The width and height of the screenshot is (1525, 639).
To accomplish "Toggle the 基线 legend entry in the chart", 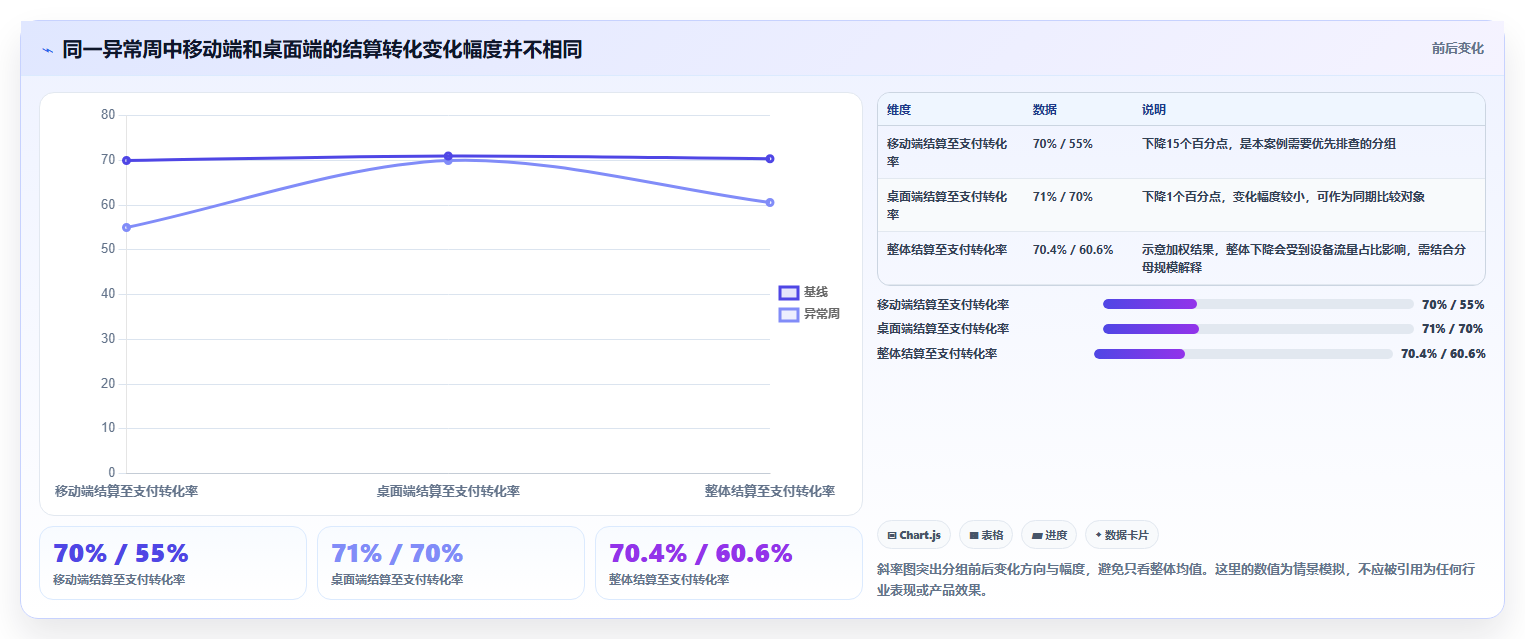I will tap(804, 292).
